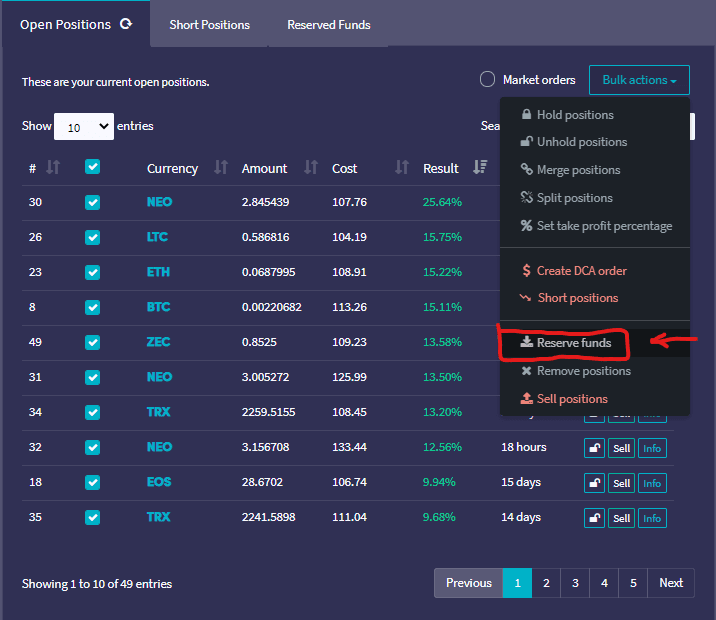Screen dimensions: 716x620
Task: Go to page 5
Action: point(633,583)
